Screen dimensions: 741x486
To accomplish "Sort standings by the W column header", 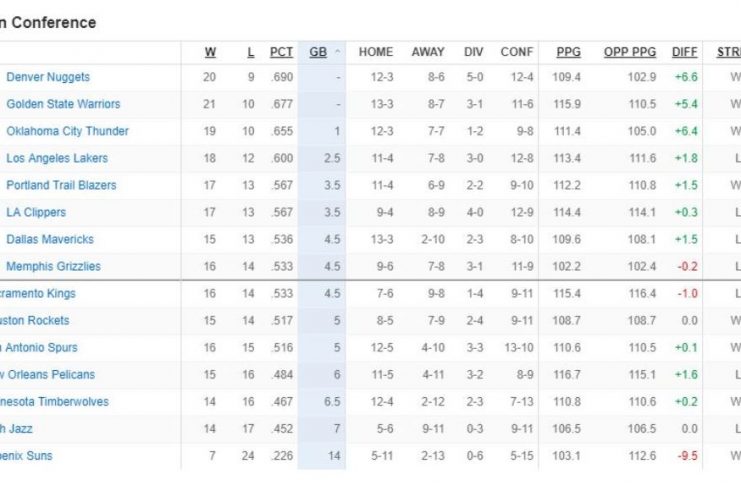I will point(210,52).
